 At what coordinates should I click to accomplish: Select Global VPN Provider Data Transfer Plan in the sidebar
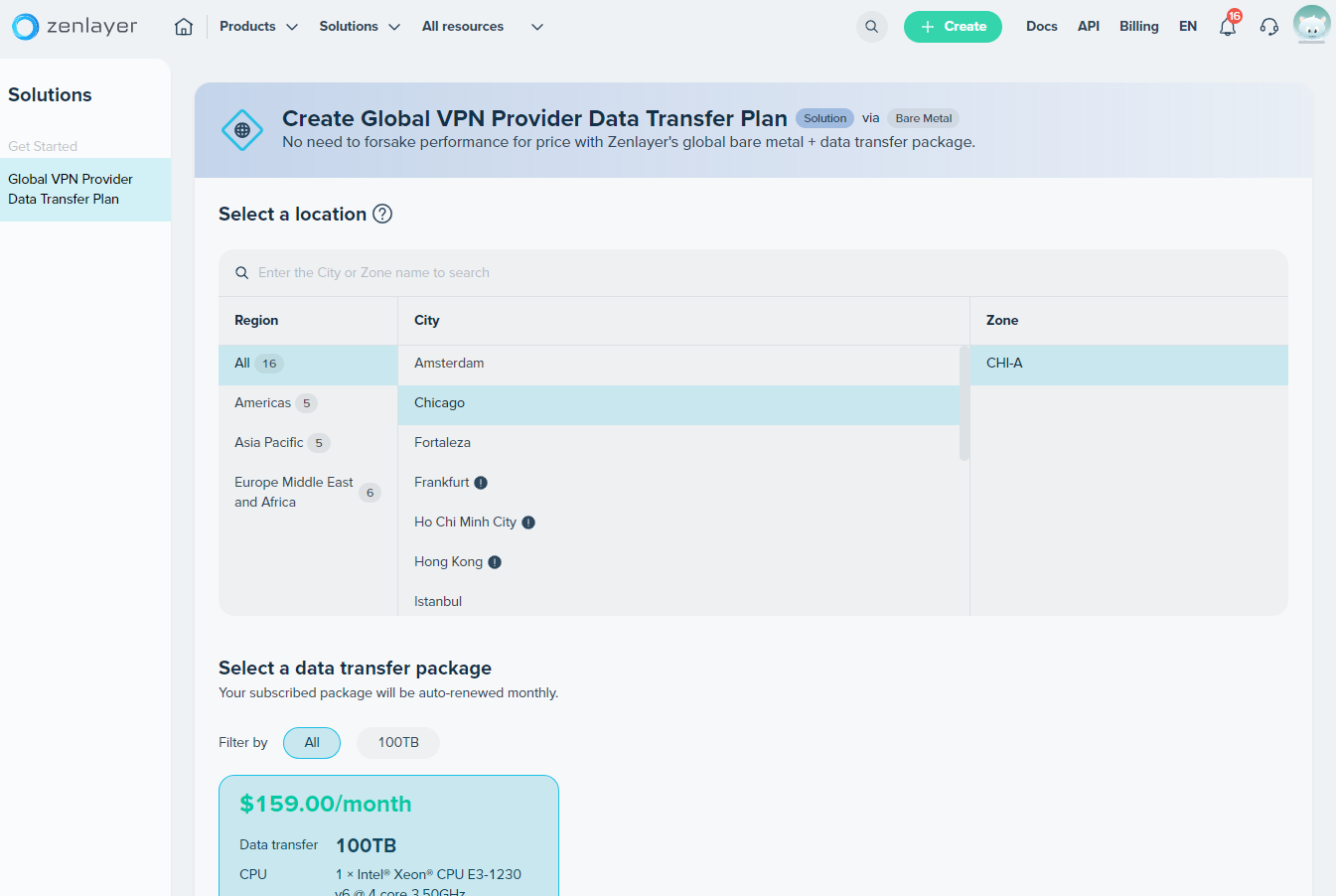85,190
